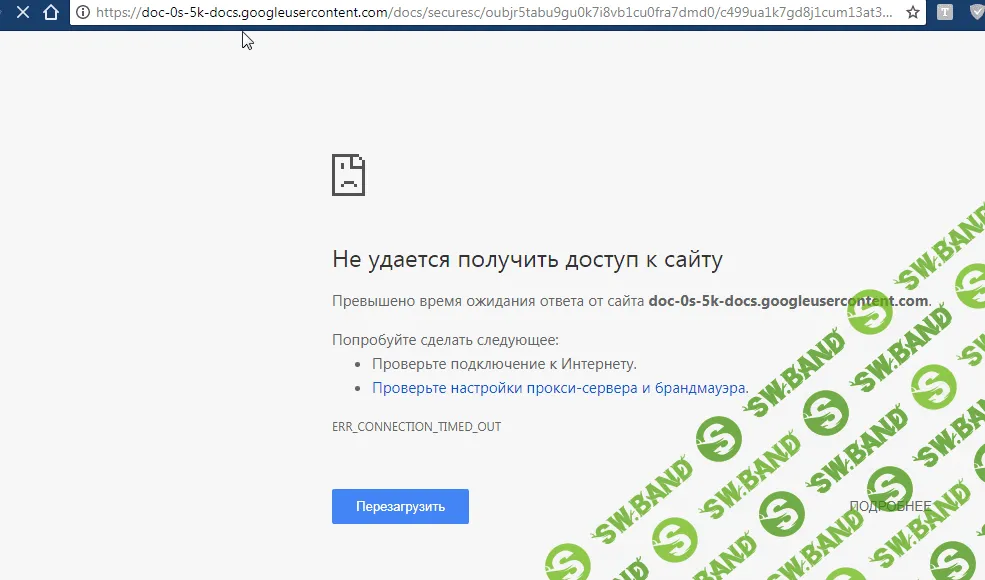This screenshot has height=580, width=985.
Task: Click the heading "Не удается получить доступ к сайту"
Action: 527,259
